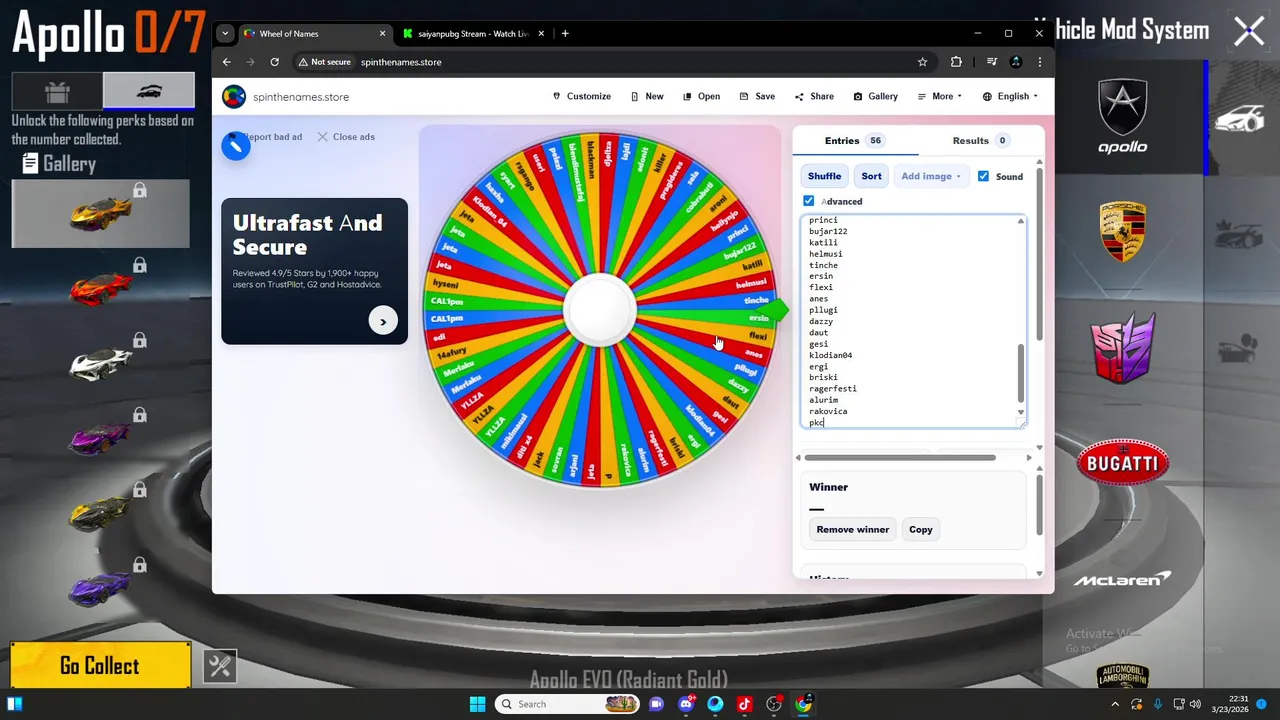This screenshot has height=720, width=1280.
Task: Open the Chrome profile avatar
Action: pos(1016,62)
